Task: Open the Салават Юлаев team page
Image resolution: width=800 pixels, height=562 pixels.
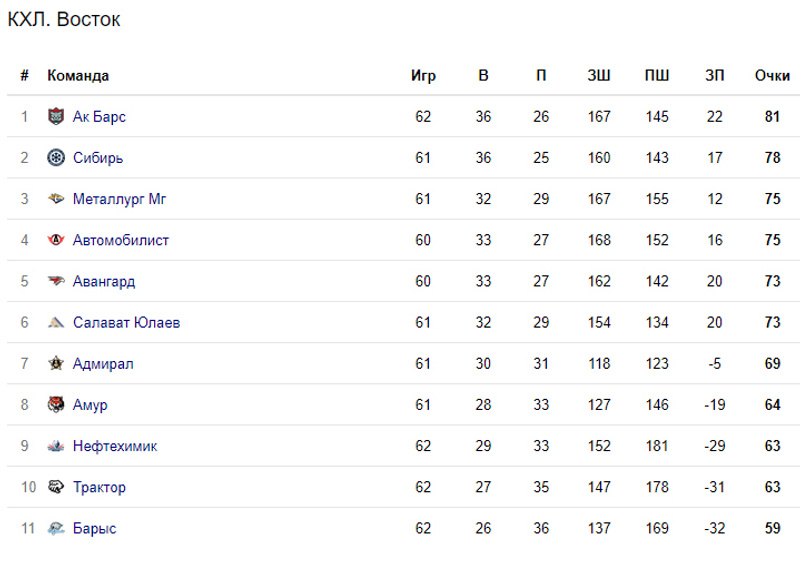Action: point(126,323)
